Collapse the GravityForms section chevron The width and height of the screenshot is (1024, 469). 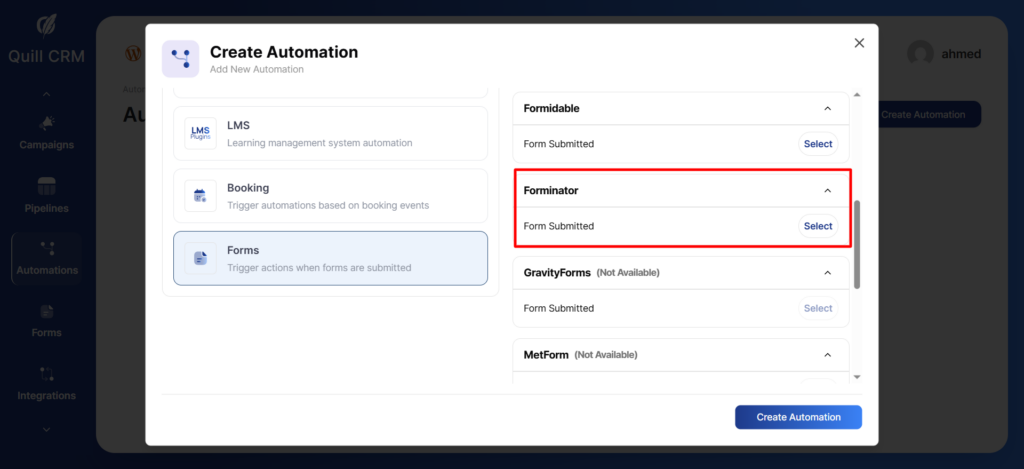pos(827,272)
